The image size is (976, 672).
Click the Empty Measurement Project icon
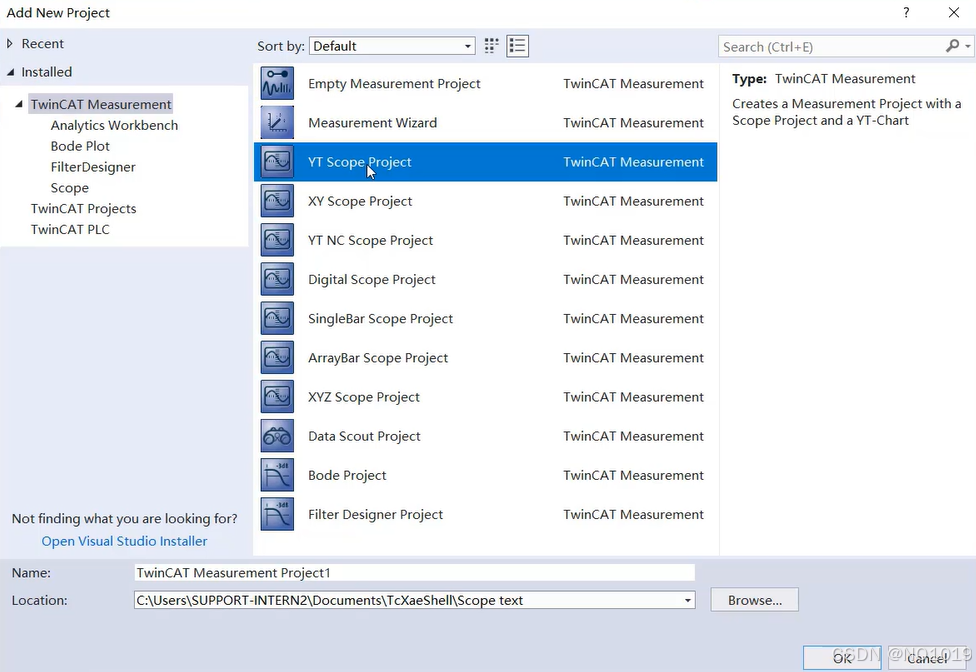[x=277, y=83]
